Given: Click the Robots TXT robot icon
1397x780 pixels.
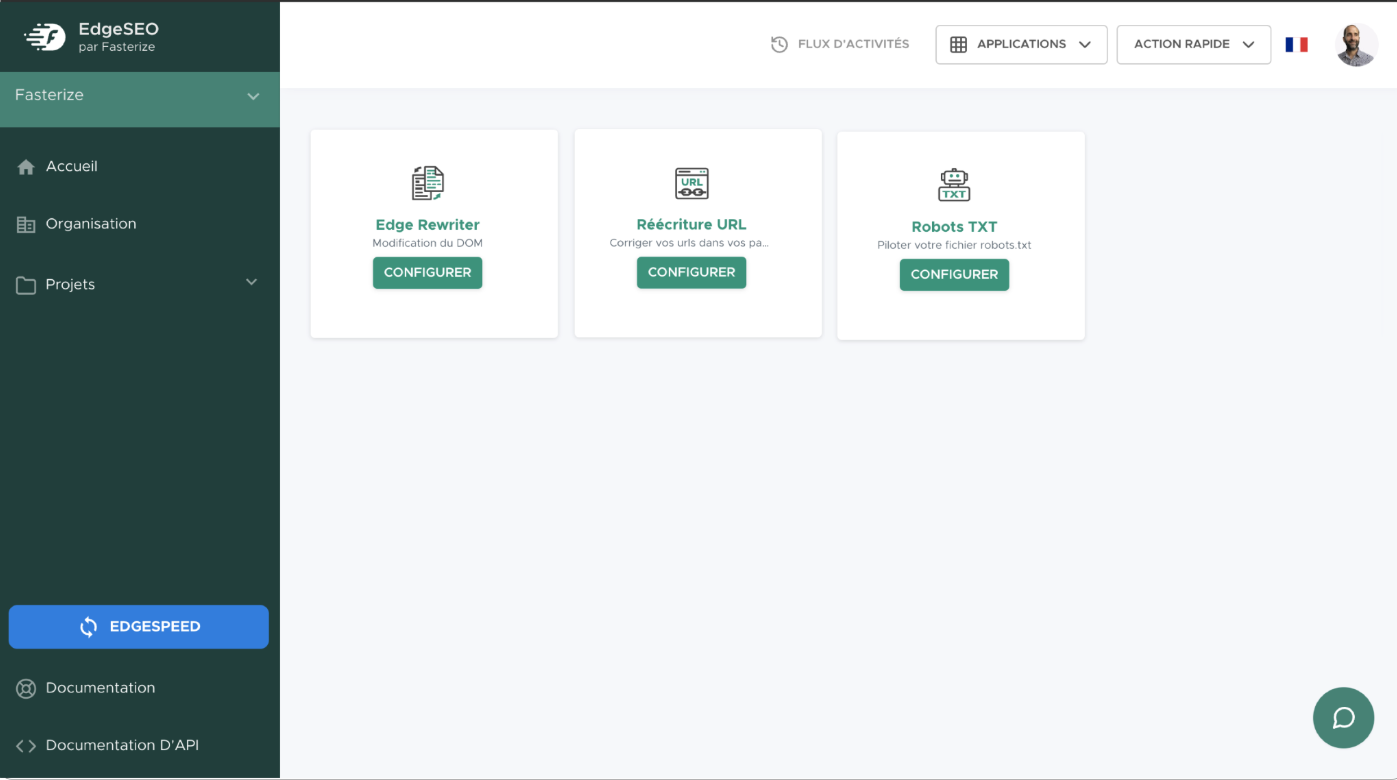Looking at the screenshot, I should point(954,185).
